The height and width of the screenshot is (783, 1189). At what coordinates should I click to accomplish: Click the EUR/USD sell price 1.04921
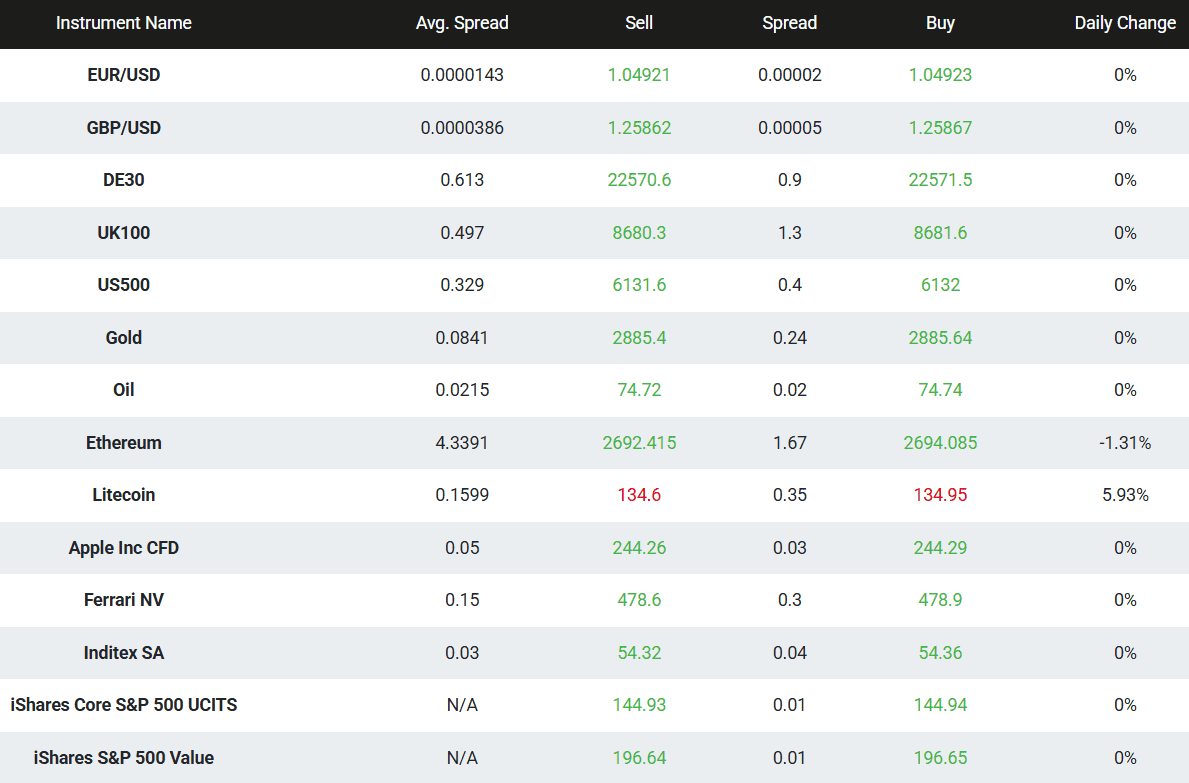(x=639, y=75)
